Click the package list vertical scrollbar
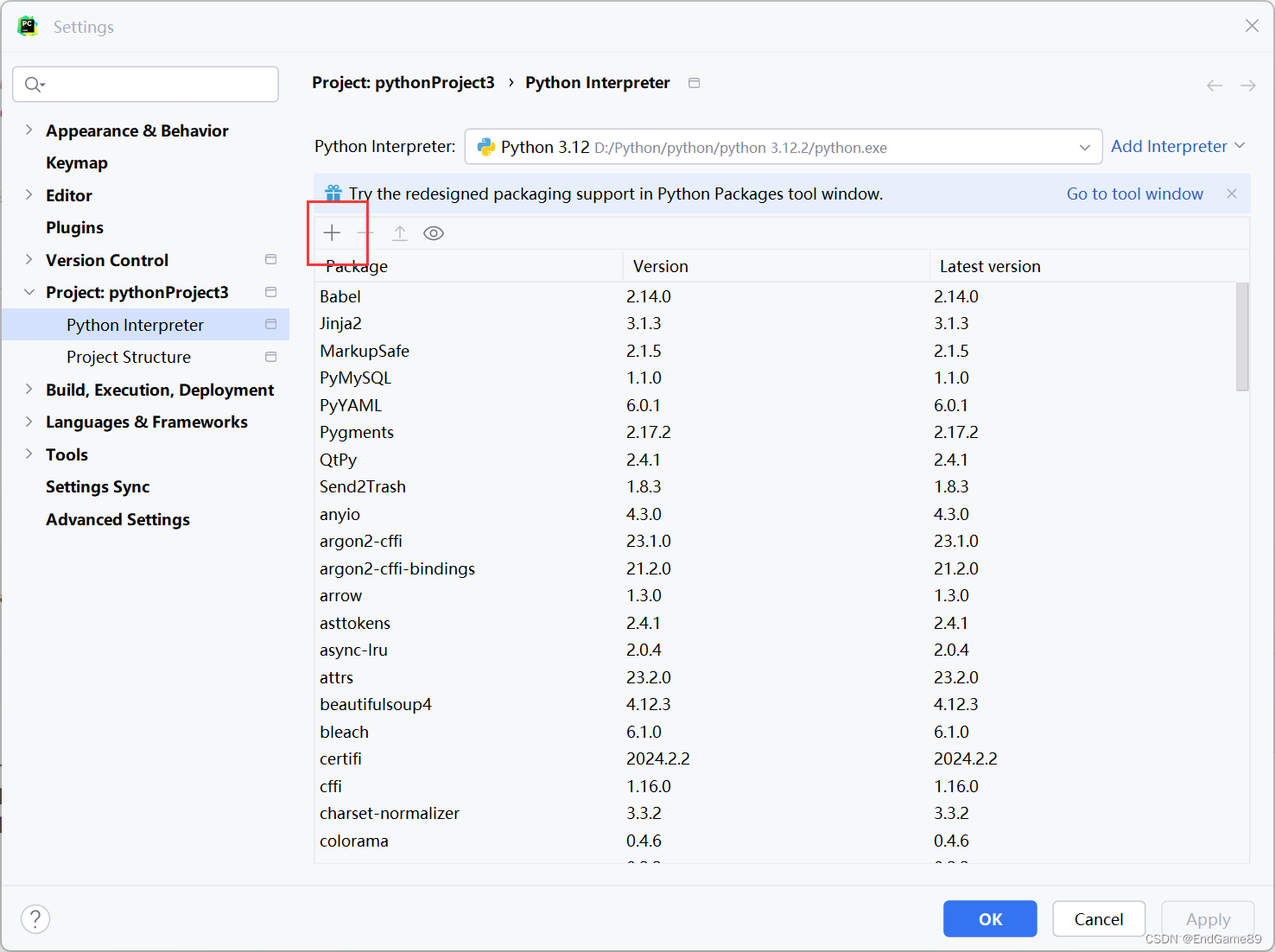 pos(1242,337)
